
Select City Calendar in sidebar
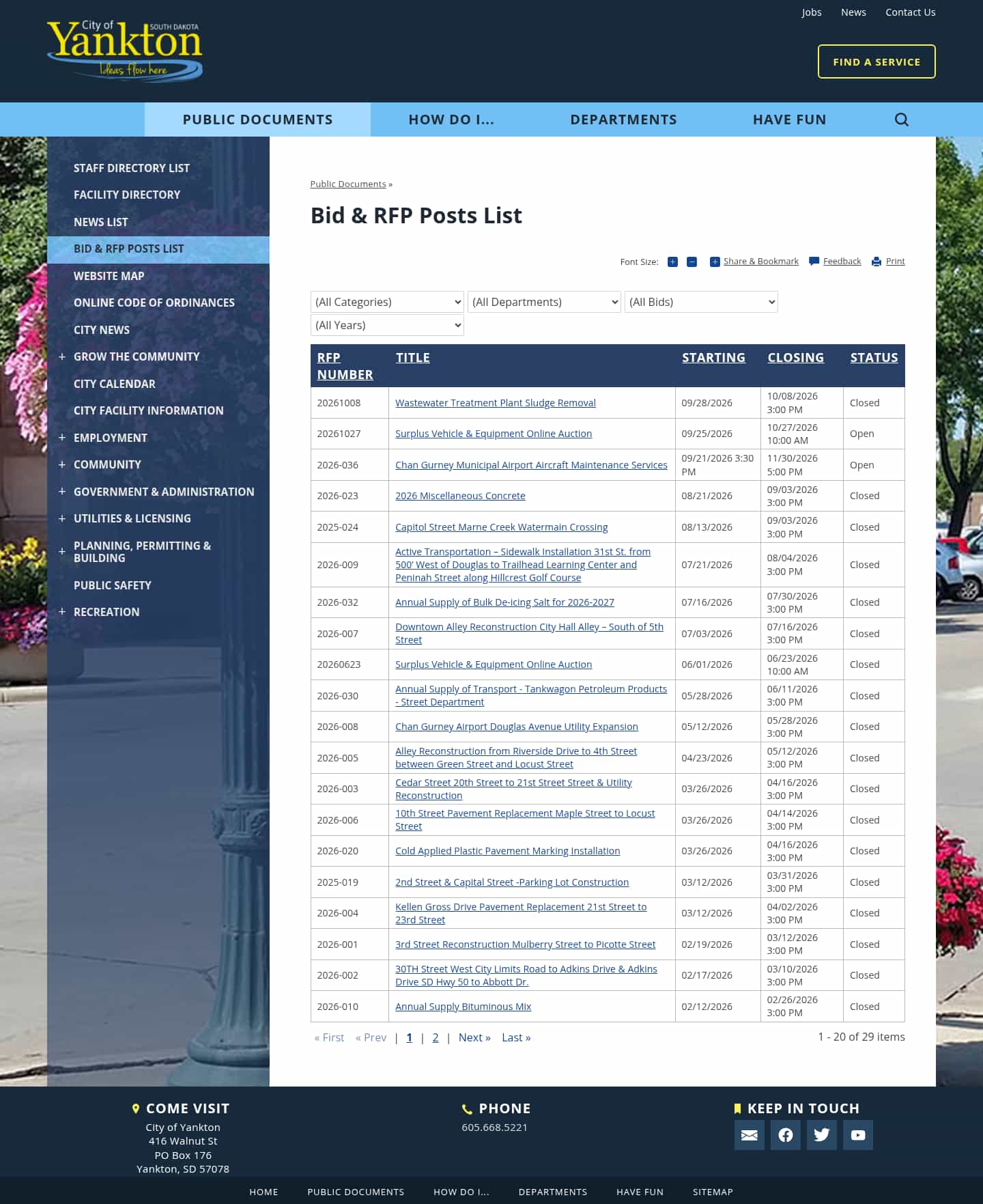115,384
